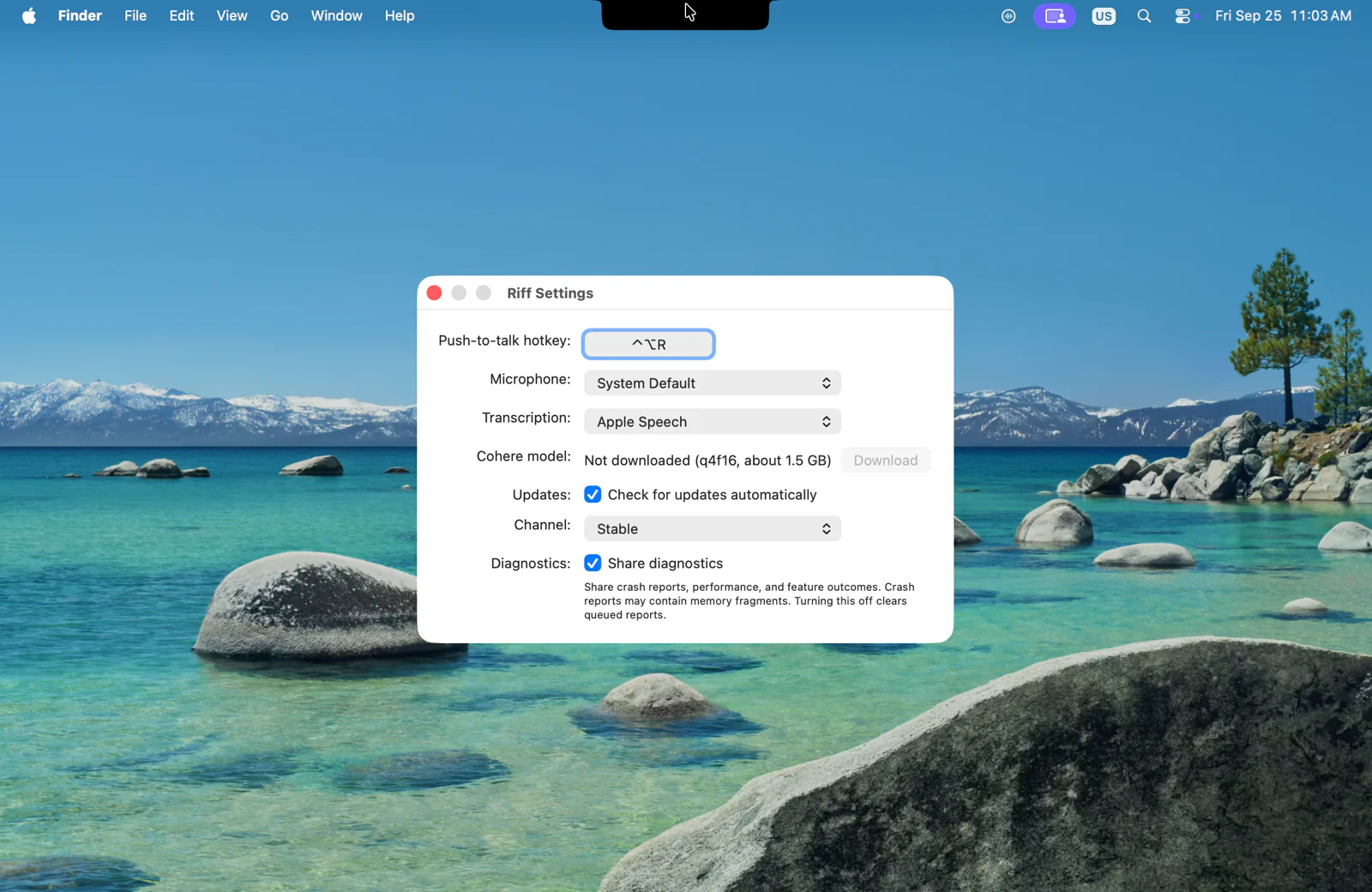Open Spotlight search icon
The image size is (1372, 892).
point(1144,16)
